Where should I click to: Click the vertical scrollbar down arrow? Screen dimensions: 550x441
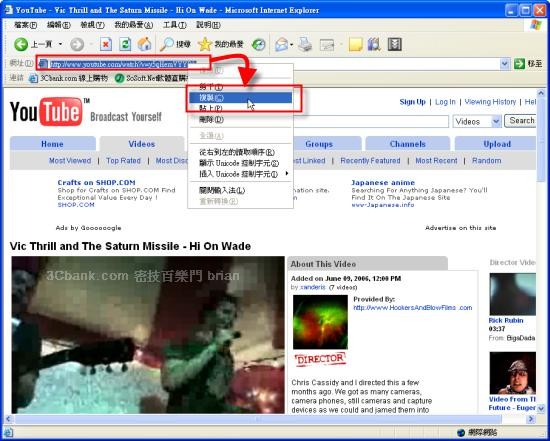coord(541,408)
